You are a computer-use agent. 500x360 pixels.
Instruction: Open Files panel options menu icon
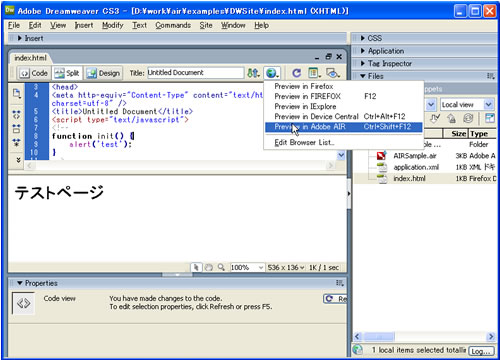[491, 76]
